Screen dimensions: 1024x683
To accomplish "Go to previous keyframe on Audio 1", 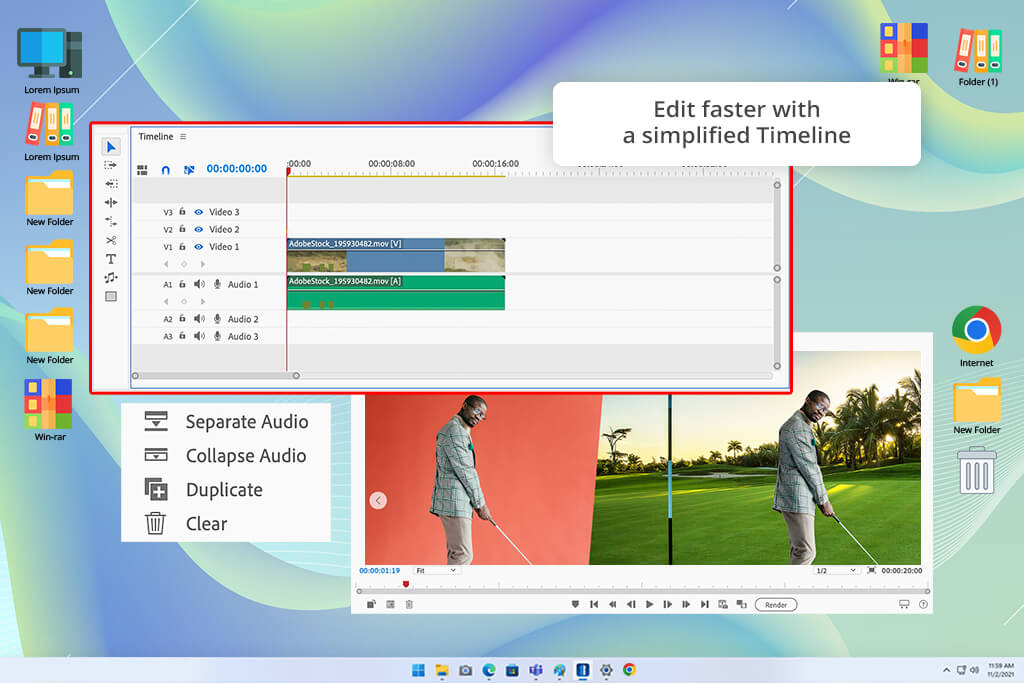I will coord(166,302).
